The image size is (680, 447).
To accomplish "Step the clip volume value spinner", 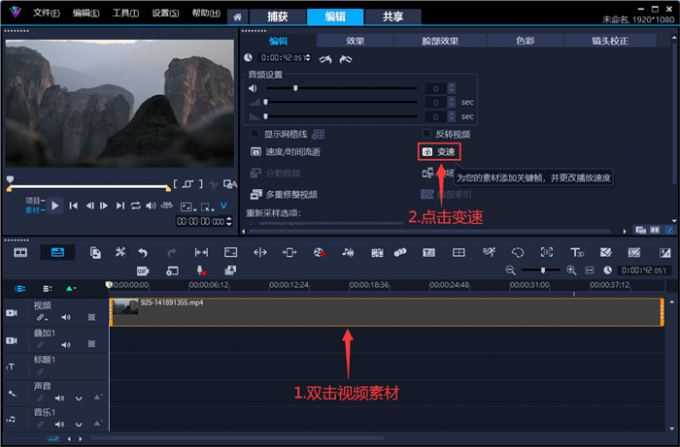I will [451, 88].
